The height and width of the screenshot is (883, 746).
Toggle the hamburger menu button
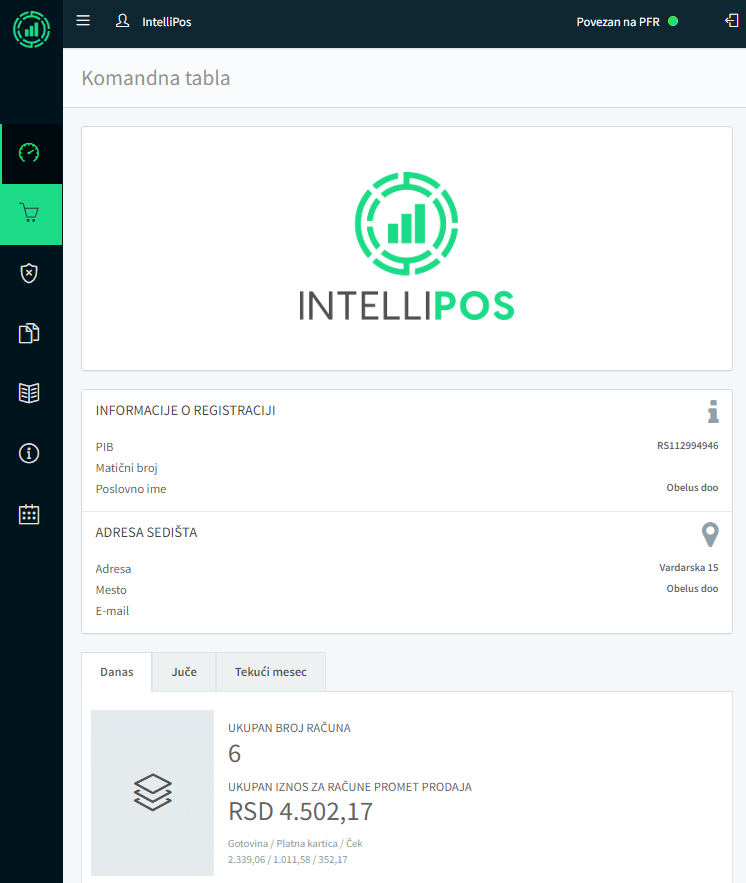(83, 21)
